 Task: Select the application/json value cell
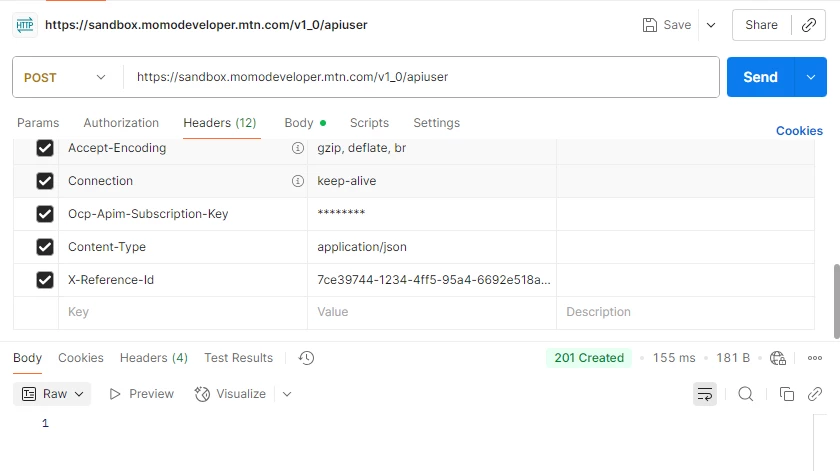432,247
